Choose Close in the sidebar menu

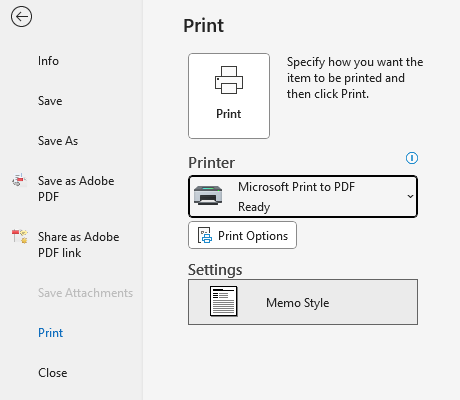(53, 373)
